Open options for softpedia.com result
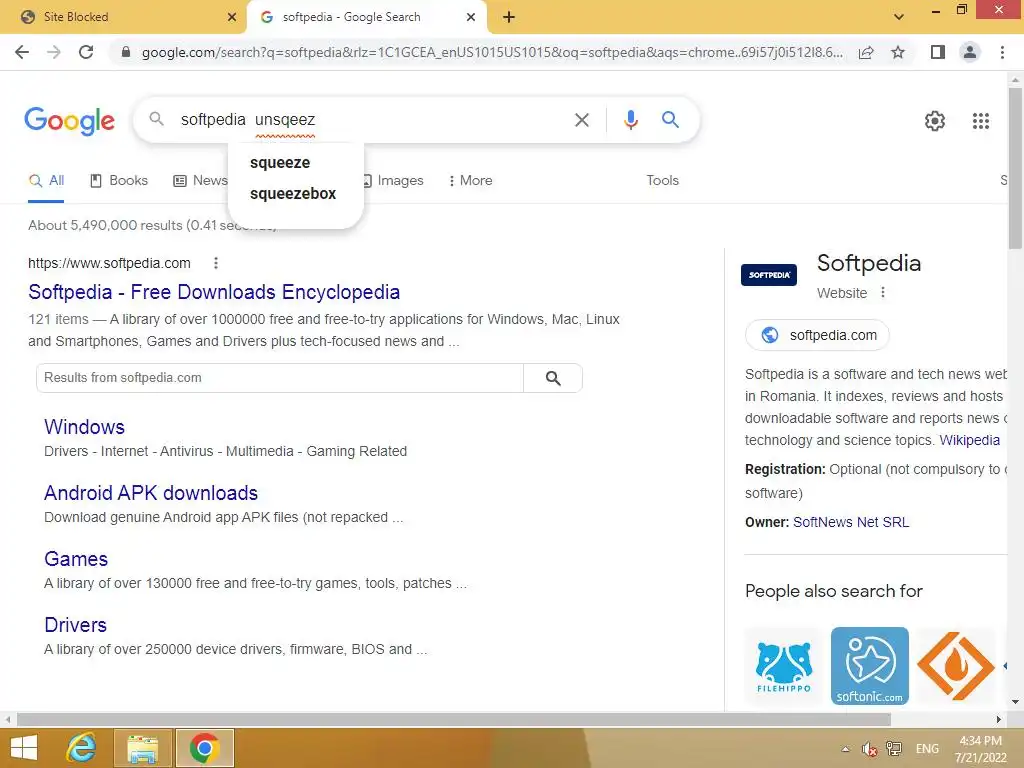Screen dimensions: 1024x768 [216, 263]
